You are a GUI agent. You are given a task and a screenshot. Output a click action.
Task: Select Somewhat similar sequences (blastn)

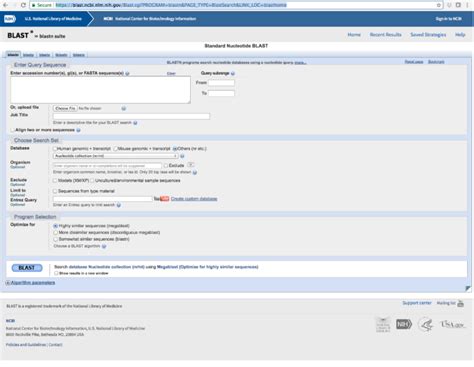56,239
